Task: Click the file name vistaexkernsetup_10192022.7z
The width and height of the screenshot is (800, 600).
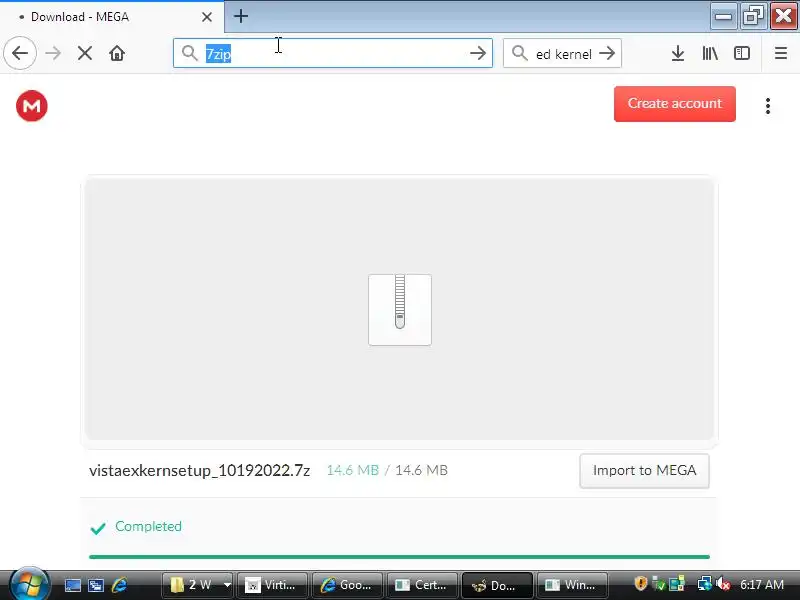Action: click(x=199, y=470)
